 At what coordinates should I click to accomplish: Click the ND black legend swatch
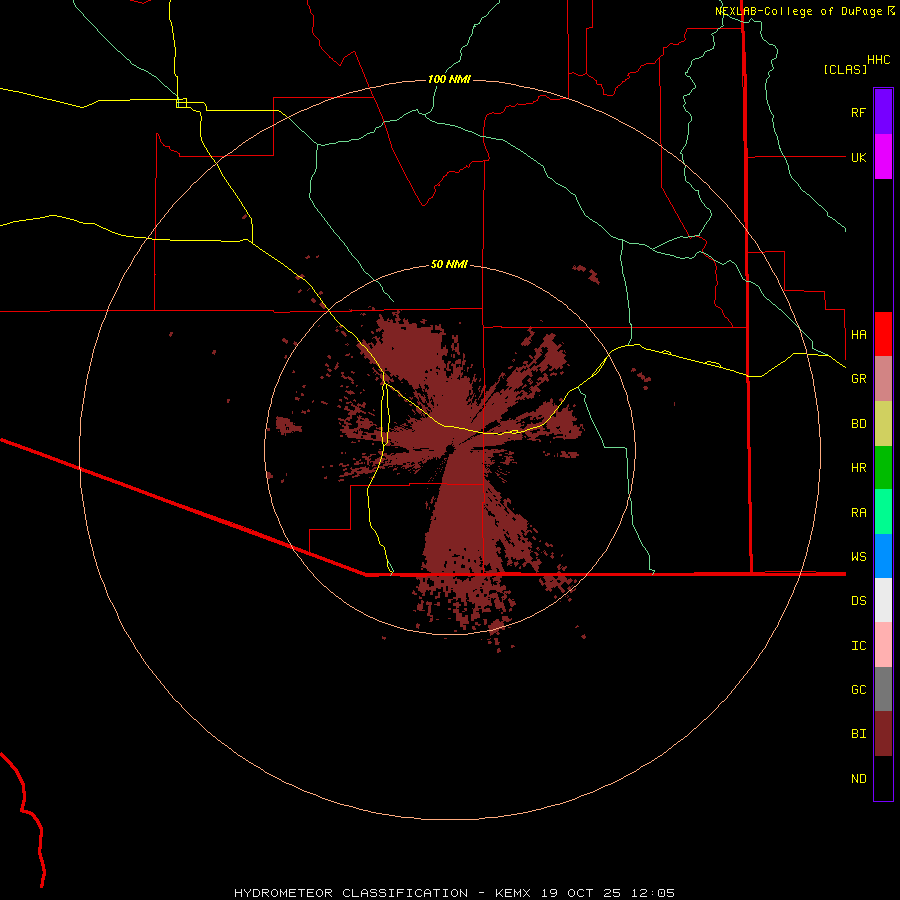click(883, 778)
